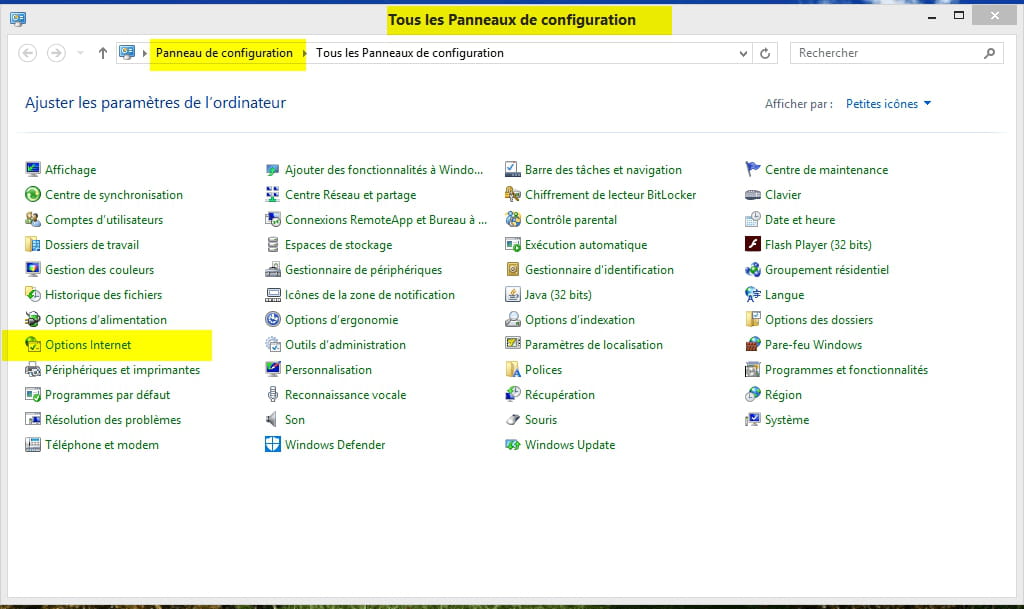Open the Récupération link
The image size is (1024, 609).
coord(560,395)
